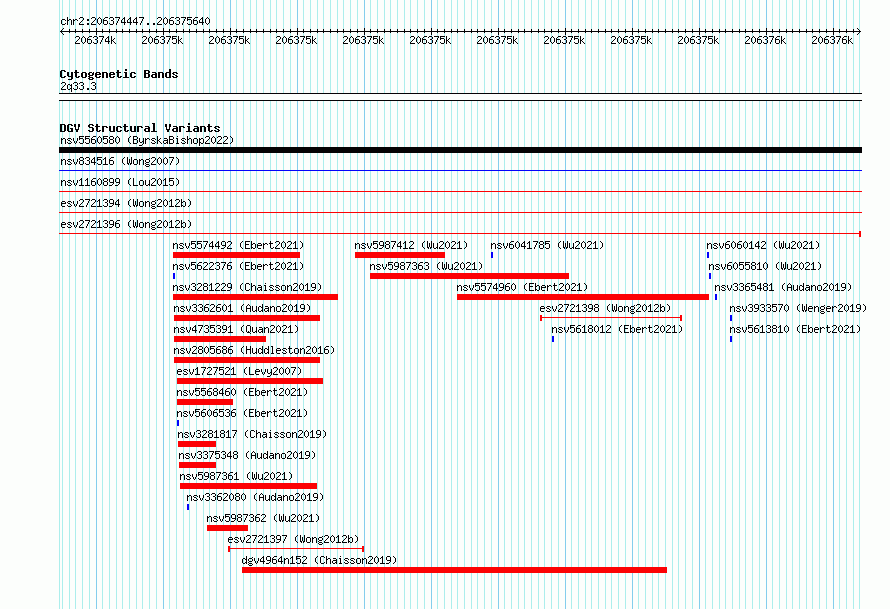
Task: Click nsv3281229 (Chaisson2019) label
Action: pos(247,287)
